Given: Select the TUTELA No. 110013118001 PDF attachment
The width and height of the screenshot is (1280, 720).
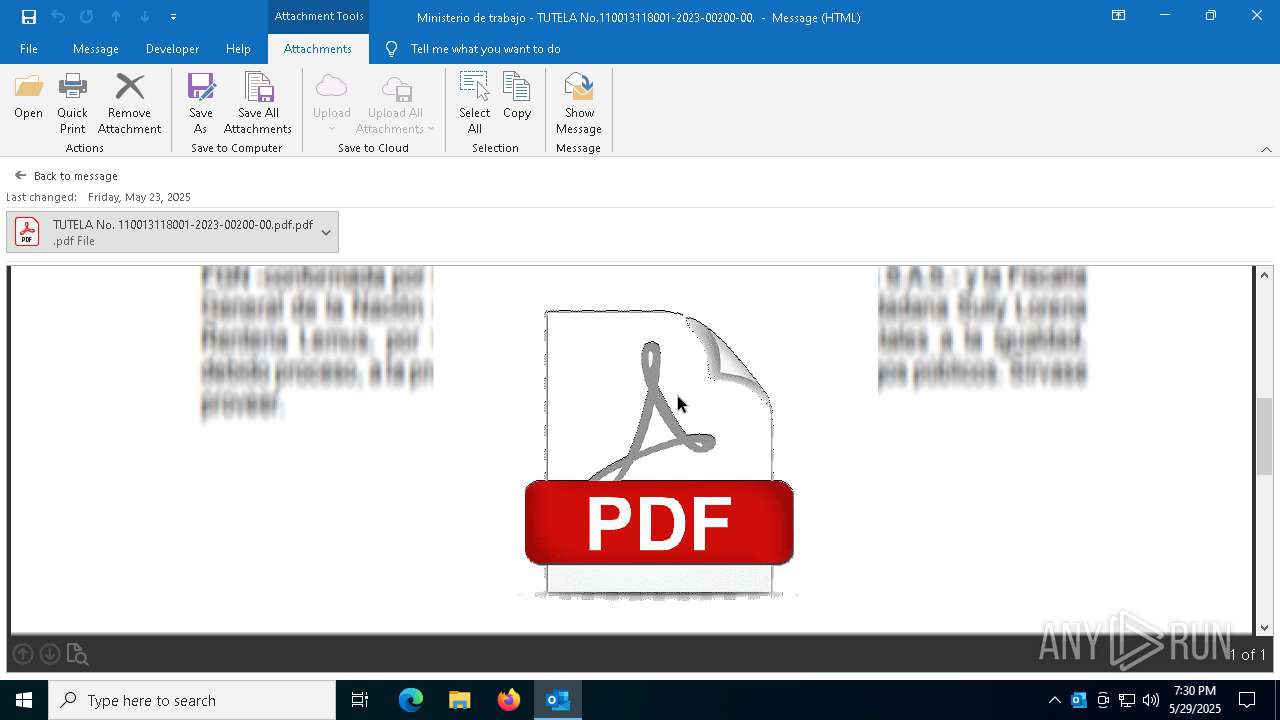Looking at the screenshot, I should pyautogui.click(x=172, y=232).
